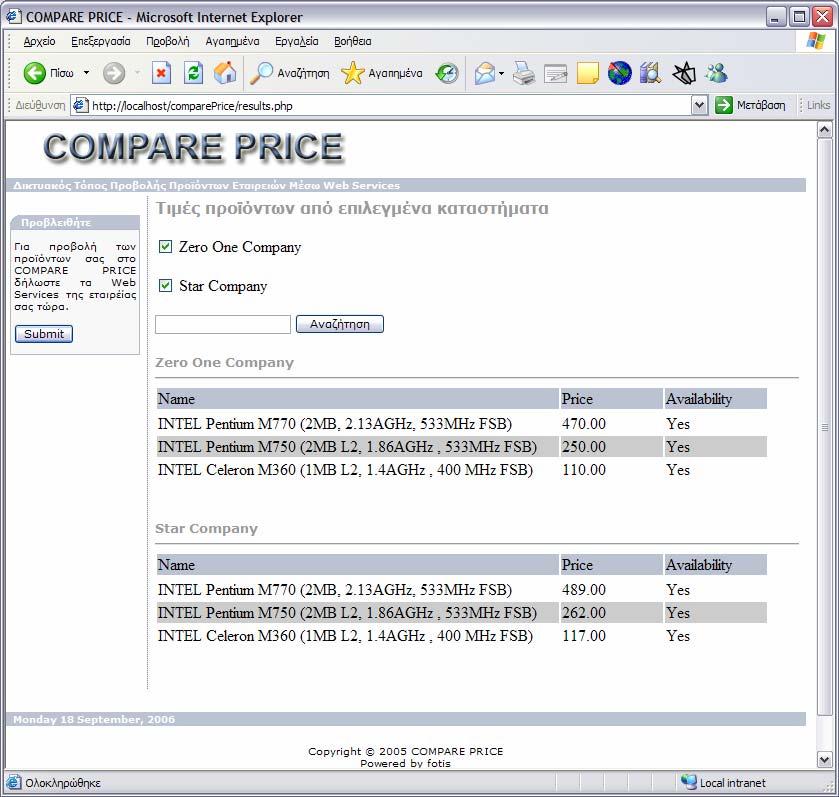
Task: Open the Εργαλεία menu
Action: [296, 41]
